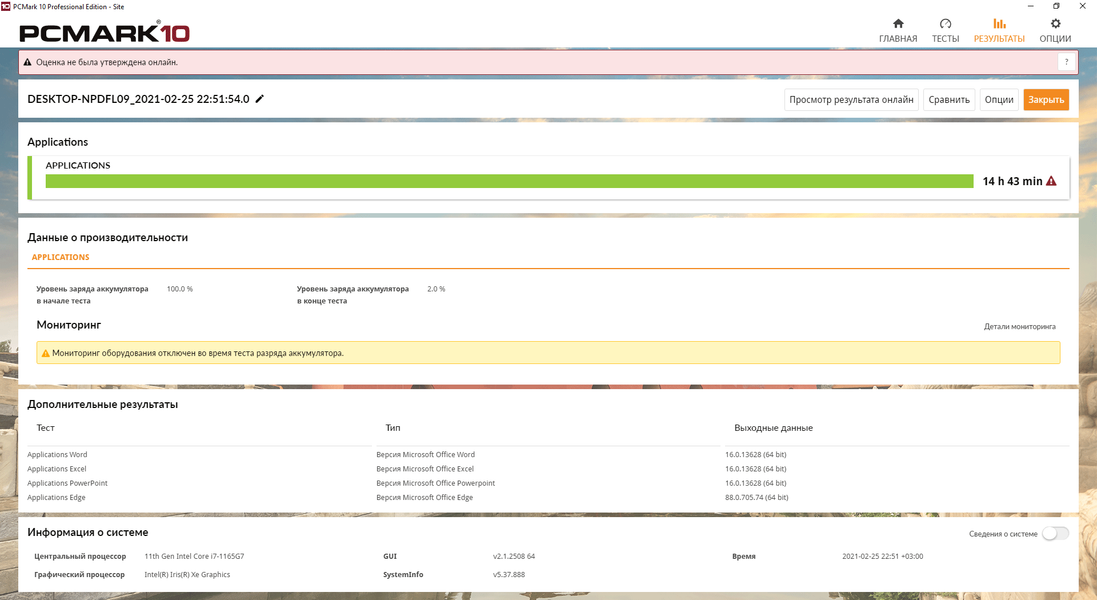Viewport: 1097px width, 600px height.
Task: Click the Тест column header
Action: click(45, 428)
